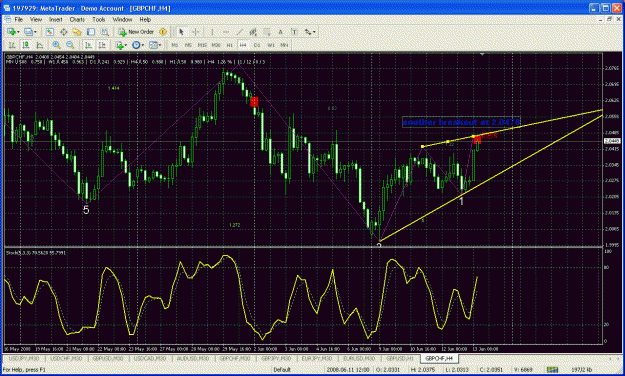625x376 pixels.
Task: Open the New Chart tool
Action: (11, 32)
